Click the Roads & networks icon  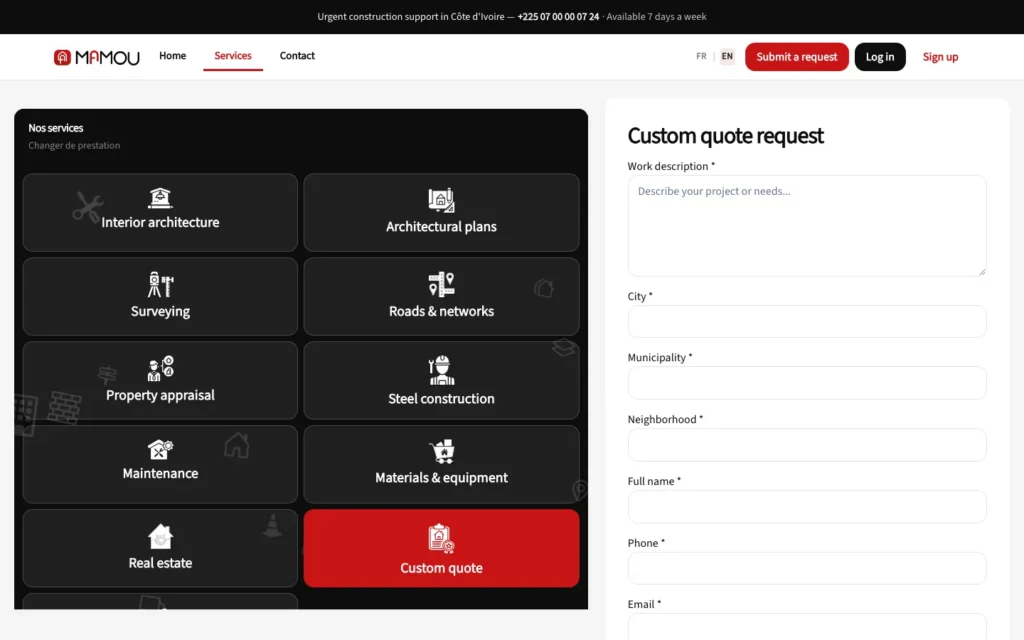441,285
